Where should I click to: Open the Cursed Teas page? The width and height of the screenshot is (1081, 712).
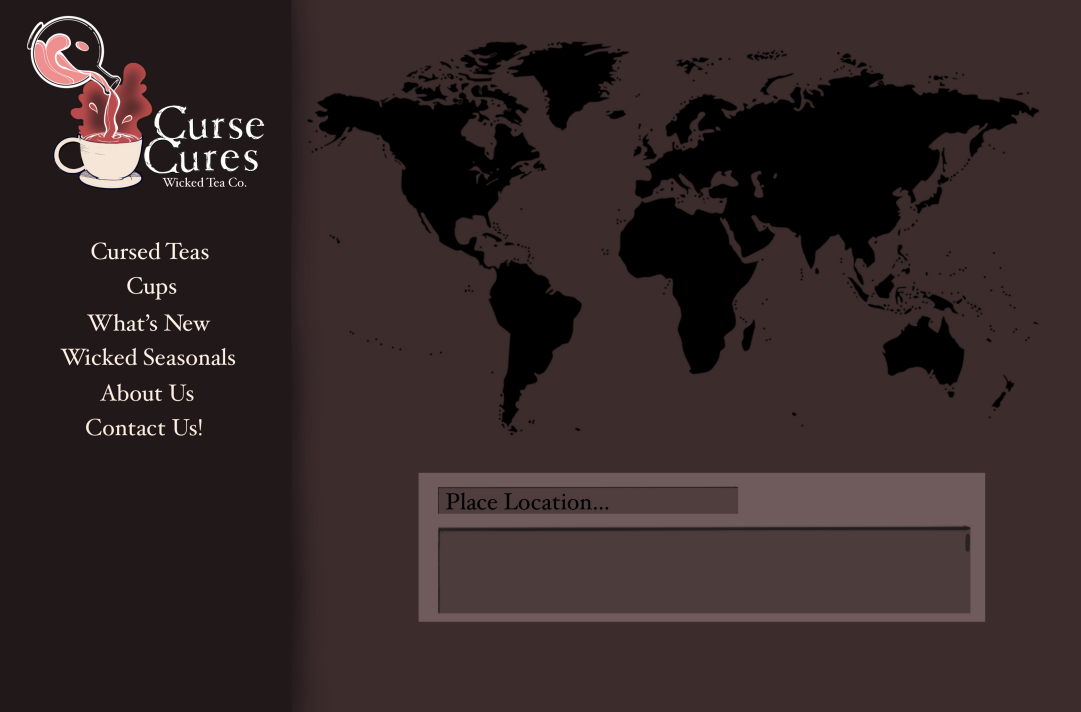[150, 252]
